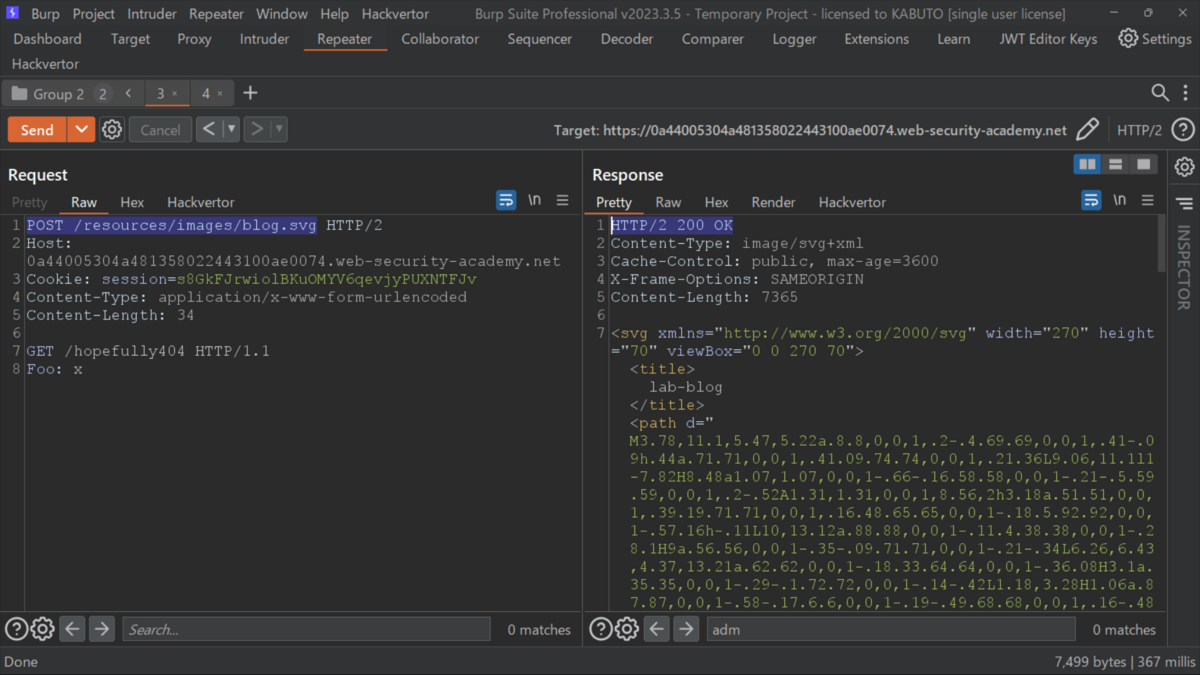Open request search help icon

coord(16,629)
